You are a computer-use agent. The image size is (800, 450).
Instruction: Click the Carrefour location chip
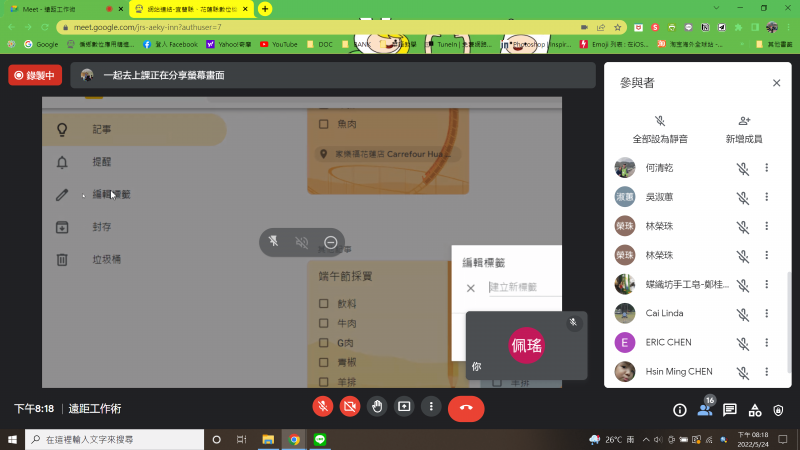tap(388, 154)
